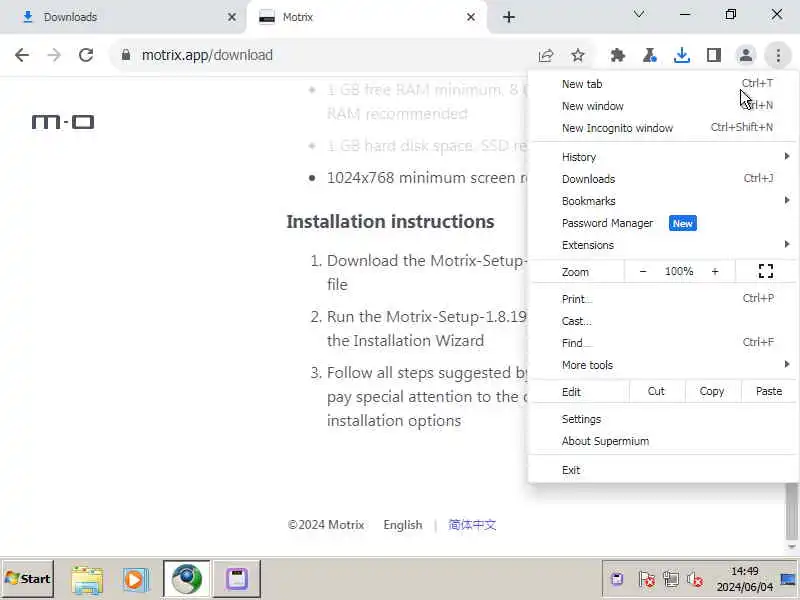800x600 pixels.
Task: Click the Installation instructions heading
Action: (x=390, y=221)
